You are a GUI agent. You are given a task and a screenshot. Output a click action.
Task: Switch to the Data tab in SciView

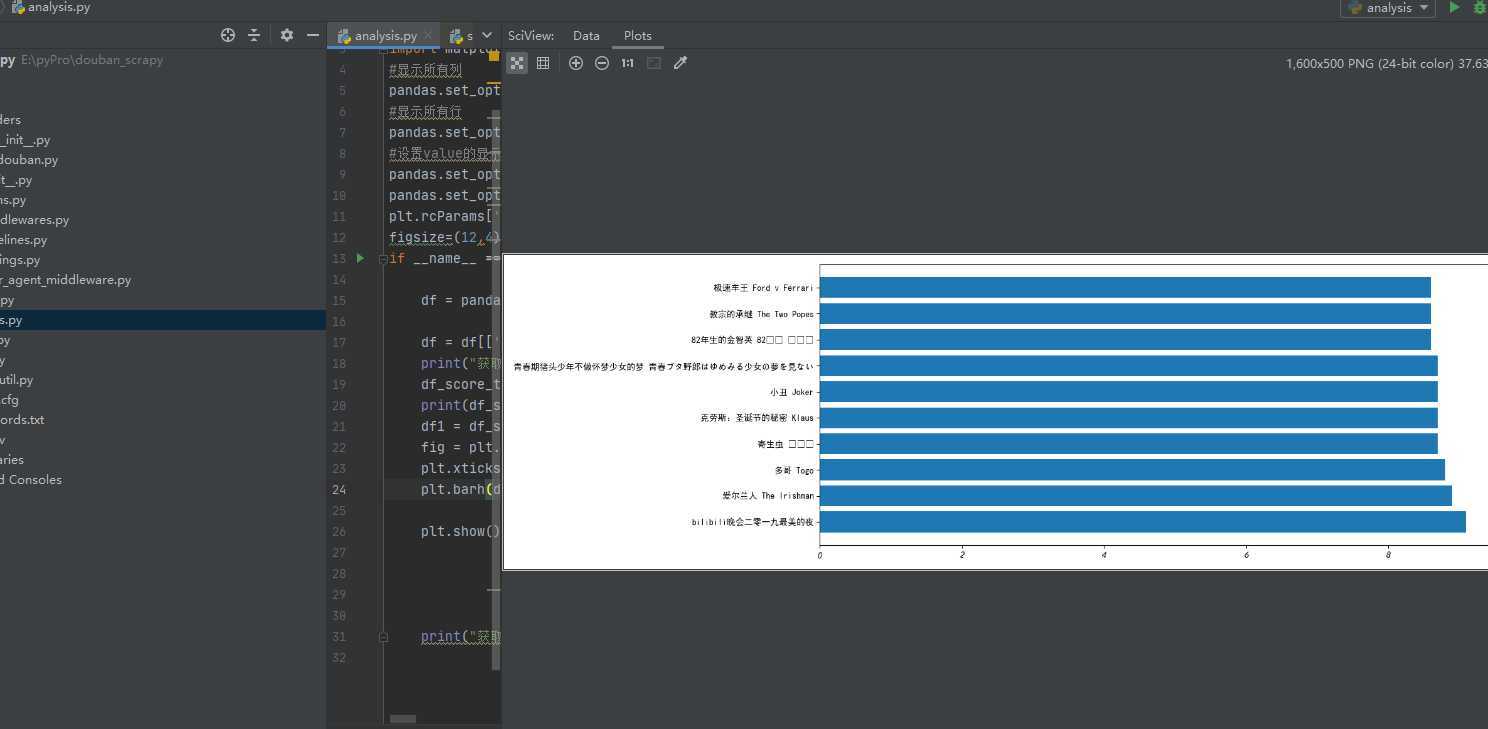pos(586,35)
